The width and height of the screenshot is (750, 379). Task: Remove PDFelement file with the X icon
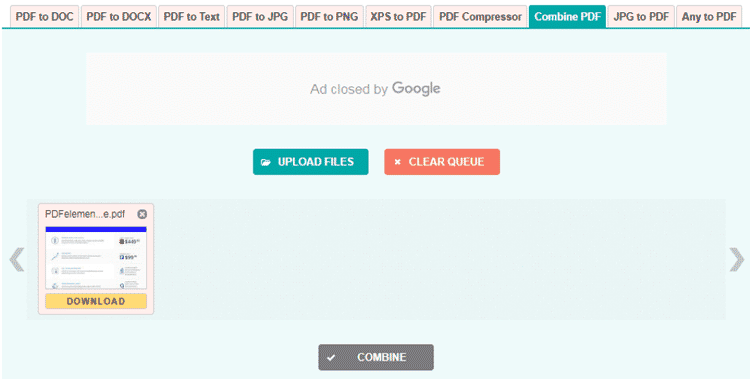pos(142,214)
